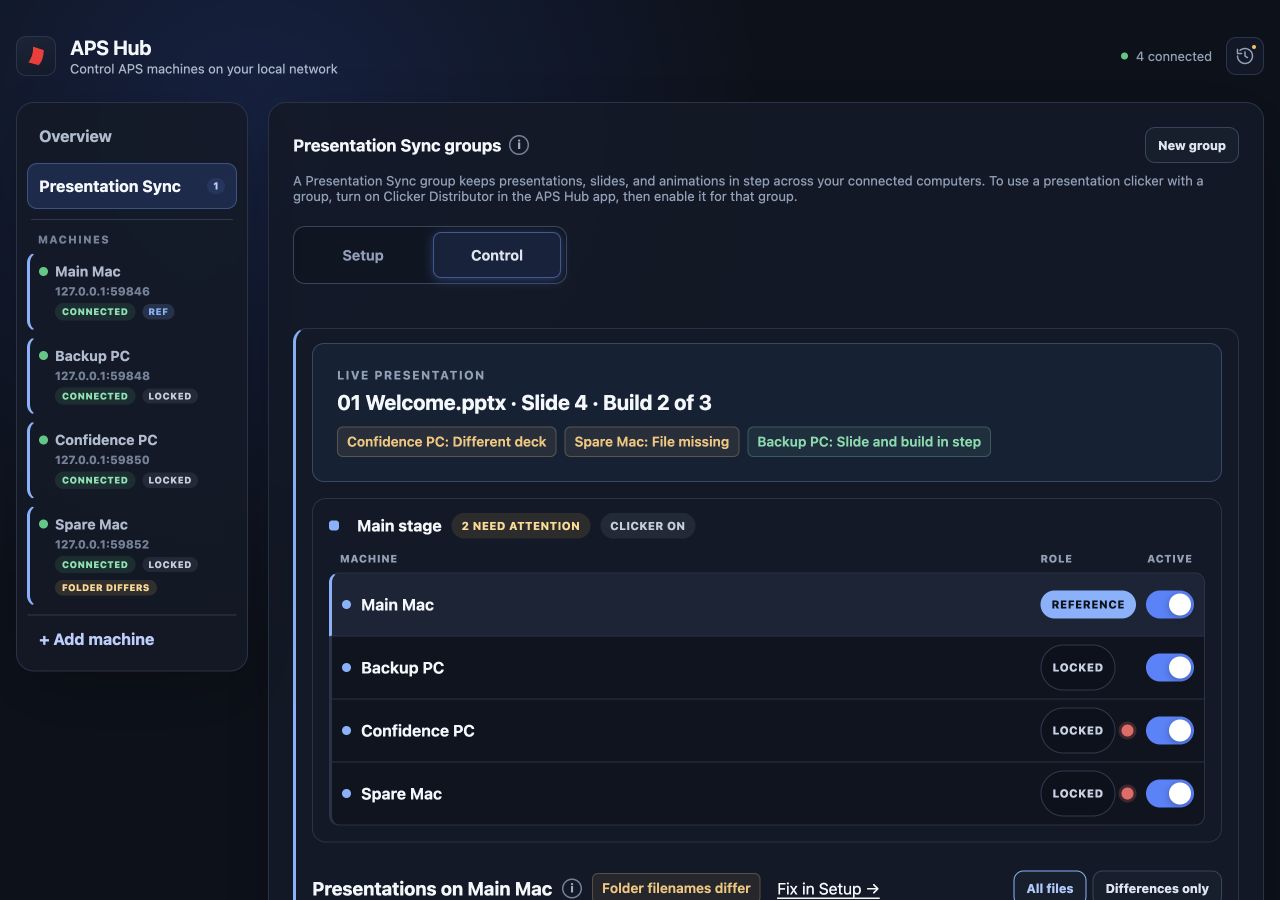Click the LOCKED role button for Spare Mac
Screen dimensions: 1280x900
[1078, 794]
